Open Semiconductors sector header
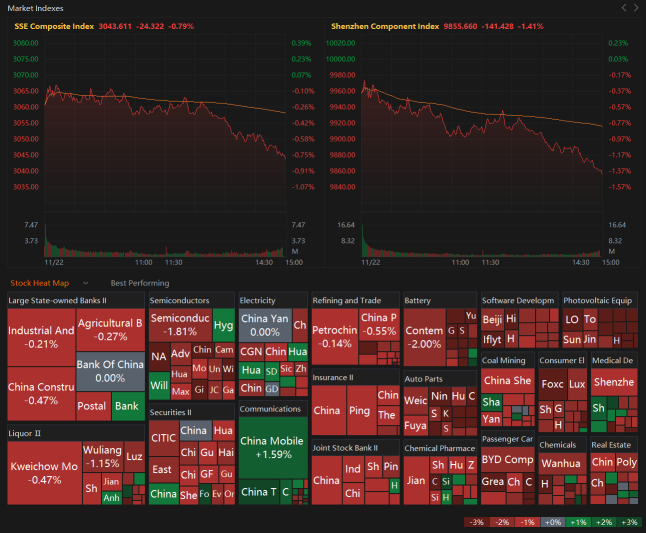 click(192, 300)
